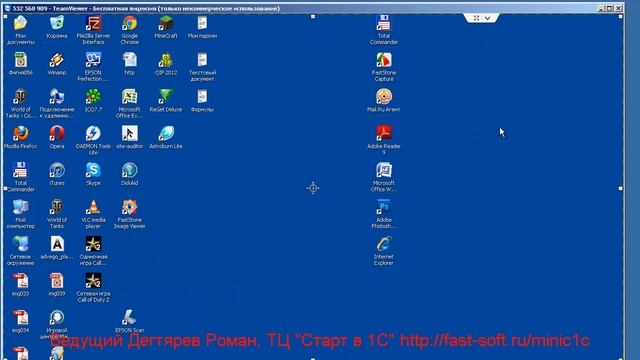Open the Google Chrome desktop shortcut
Viewport: 640px width, 360px height.
tap(130, 24)
